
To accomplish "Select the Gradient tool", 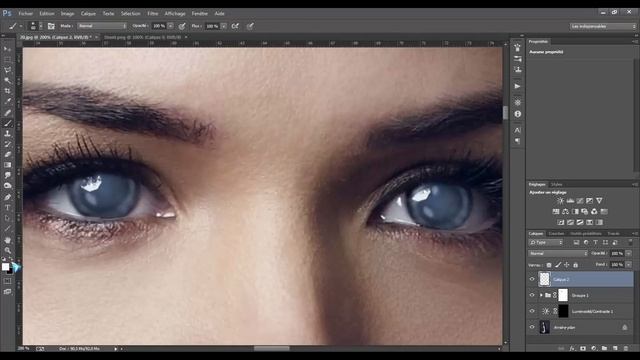I will tap(7, 165).
